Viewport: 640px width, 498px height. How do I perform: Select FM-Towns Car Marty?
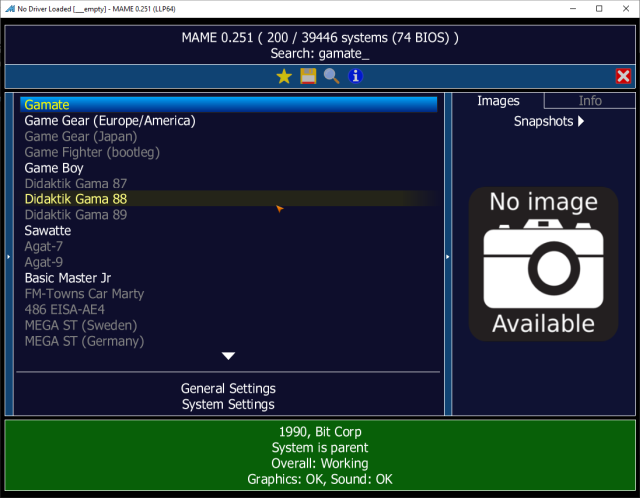click(228, 294)
